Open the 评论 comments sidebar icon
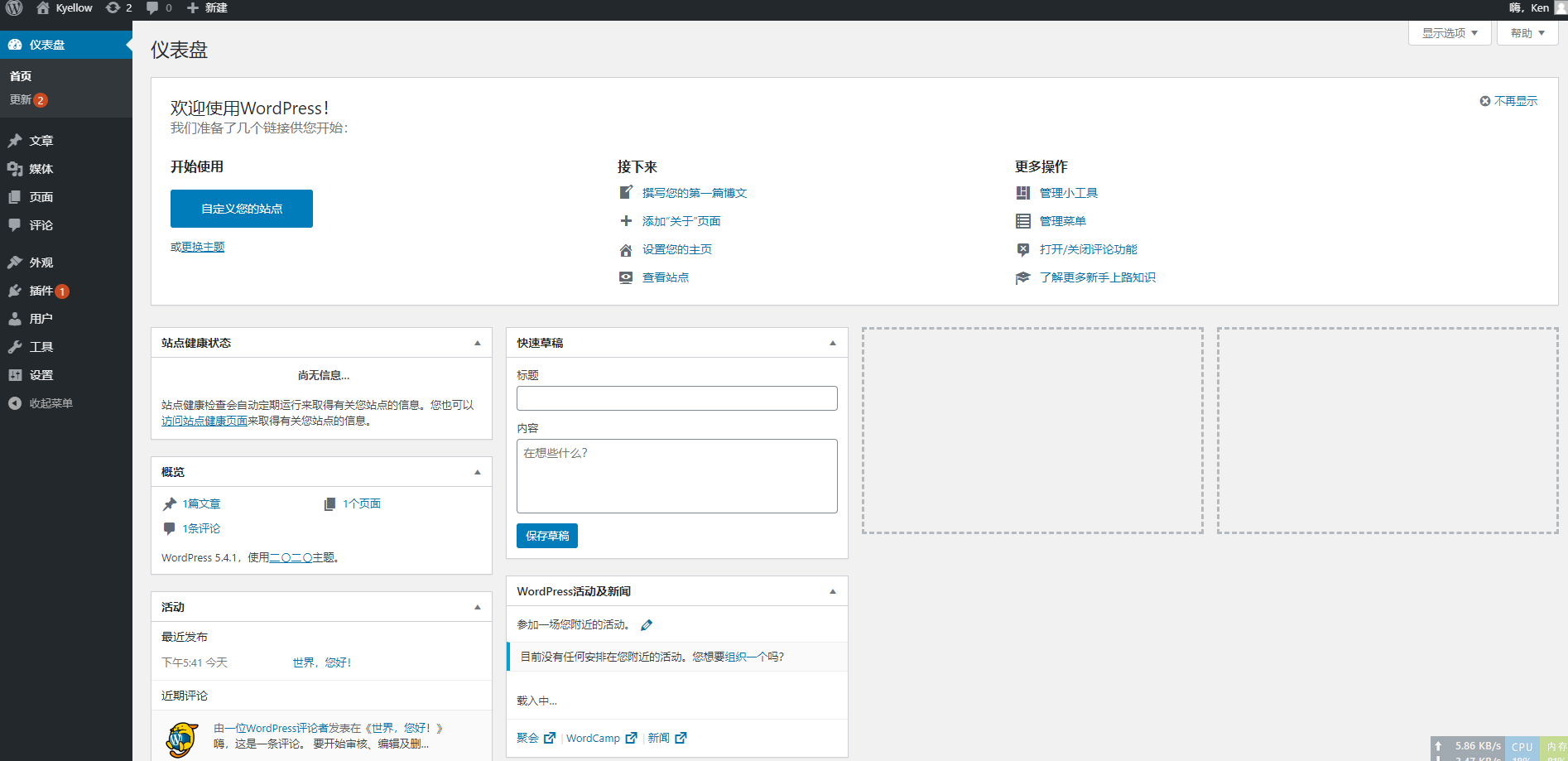 coord(15,225)
